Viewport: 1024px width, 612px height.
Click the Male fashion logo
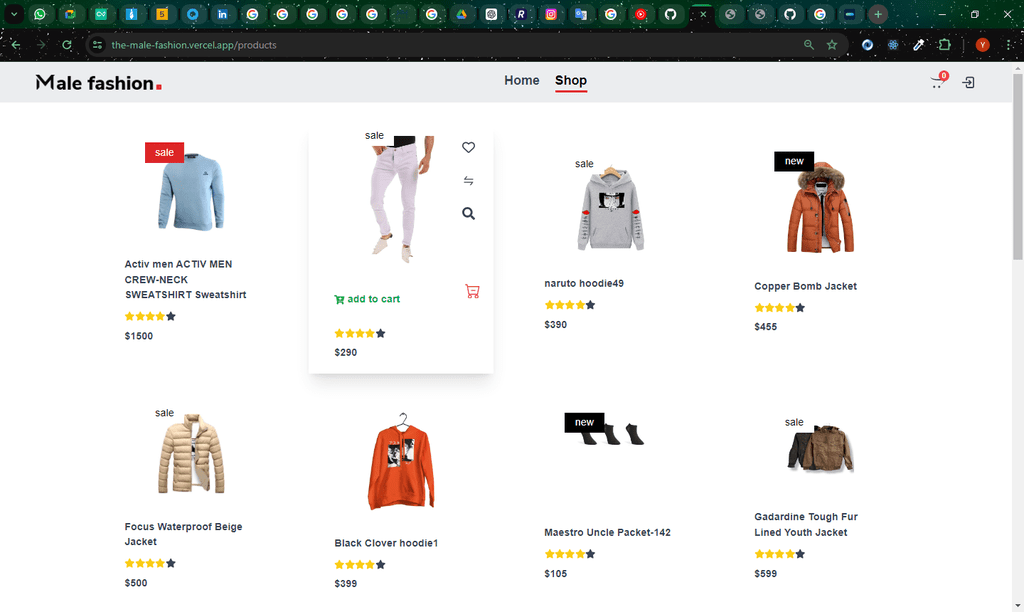point(99,83)
